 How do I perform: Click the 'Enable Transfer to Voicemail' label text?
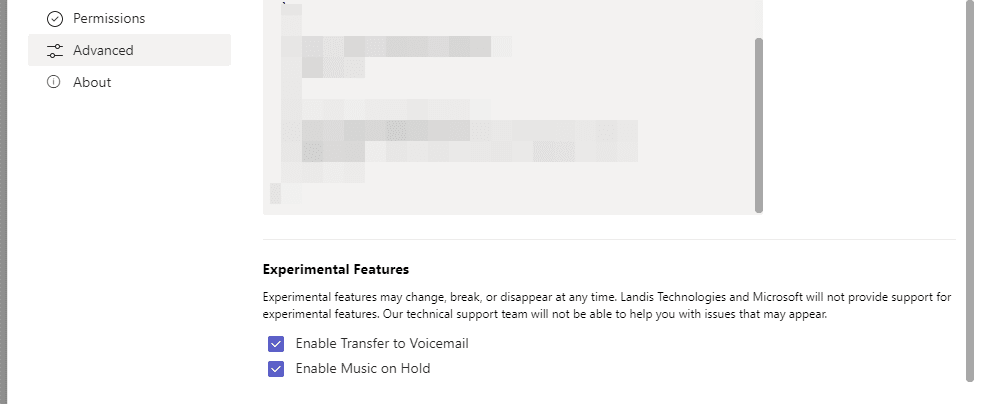(x=382, y=344)
